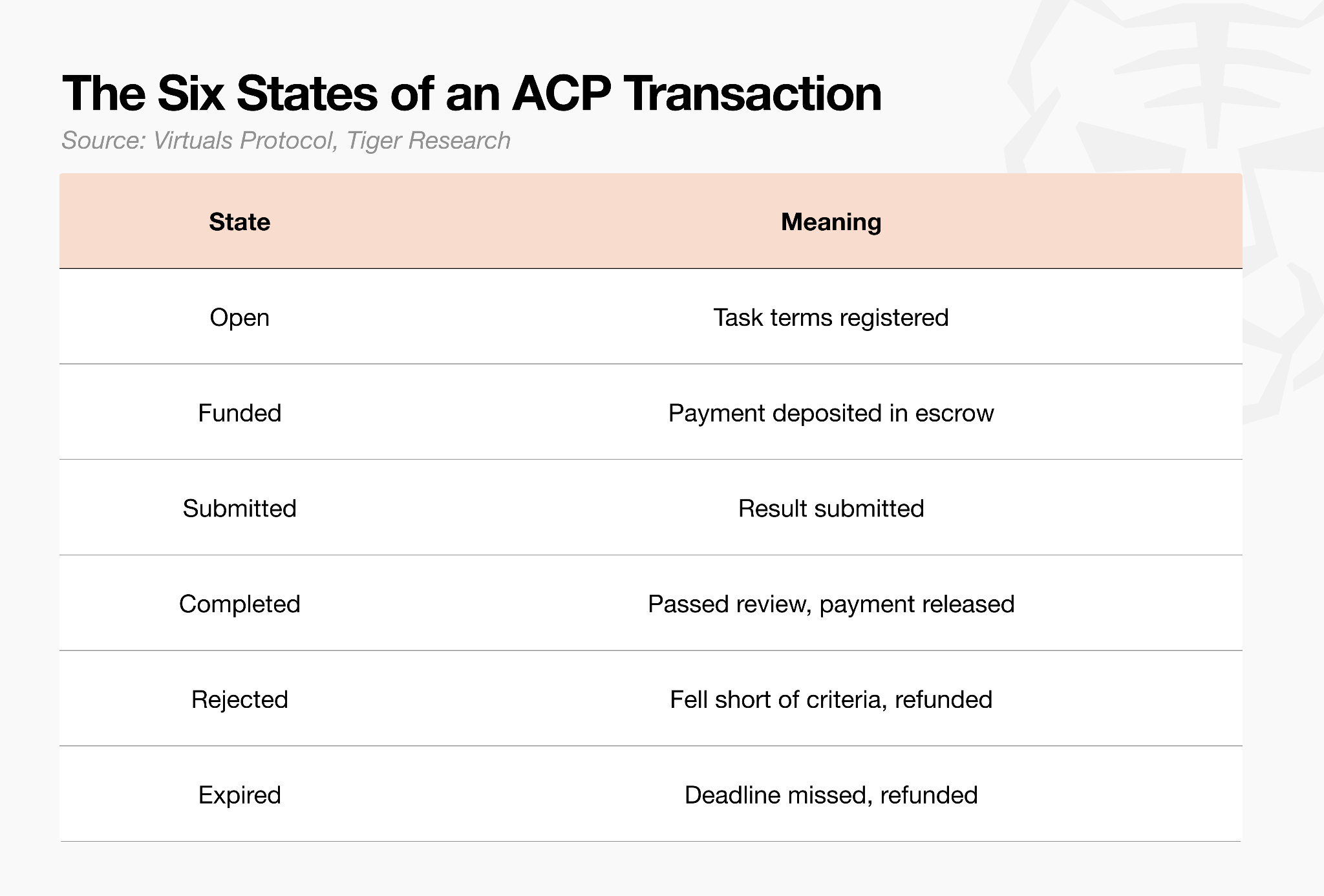This screenshot has height=896, width=1324.
Task: Select the Rejected state cell
Action: coord(239,699)
